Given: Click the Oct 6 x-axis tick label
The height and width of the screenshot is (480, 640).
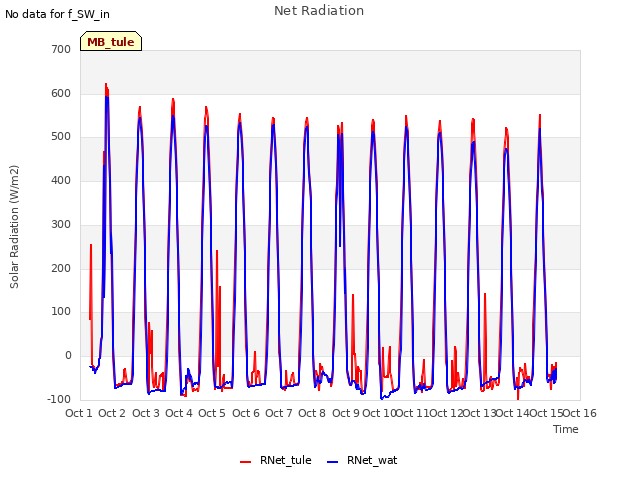Looking at the screenshot, I should click(x=246, y=413).
